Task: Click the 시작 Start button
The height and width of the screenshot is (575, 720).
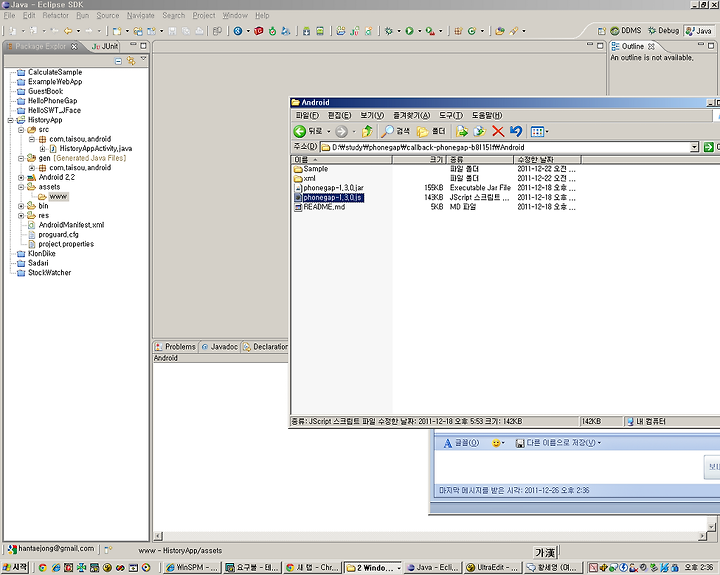Action: 15,568
